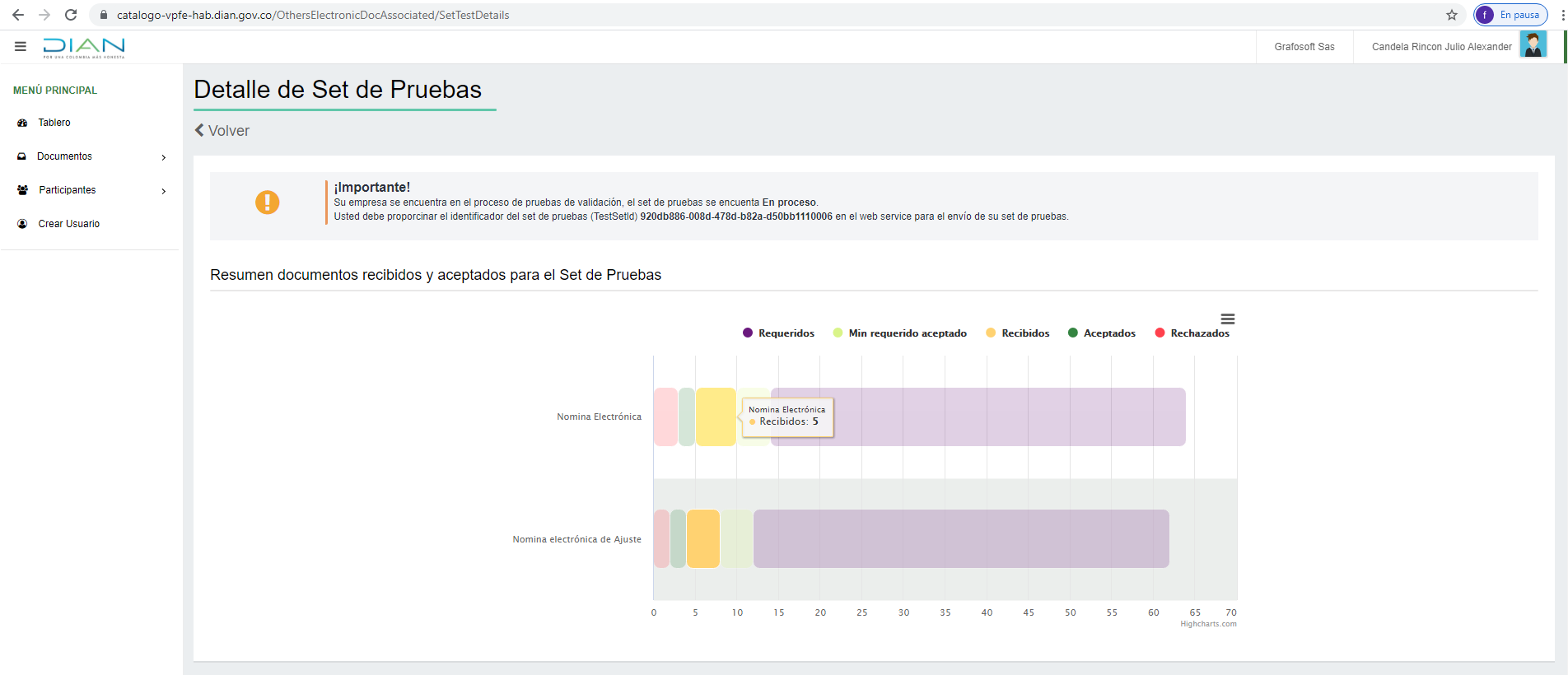Click the Grafosoft Sas company button
1568x675 pixels.
[1304, 47]
